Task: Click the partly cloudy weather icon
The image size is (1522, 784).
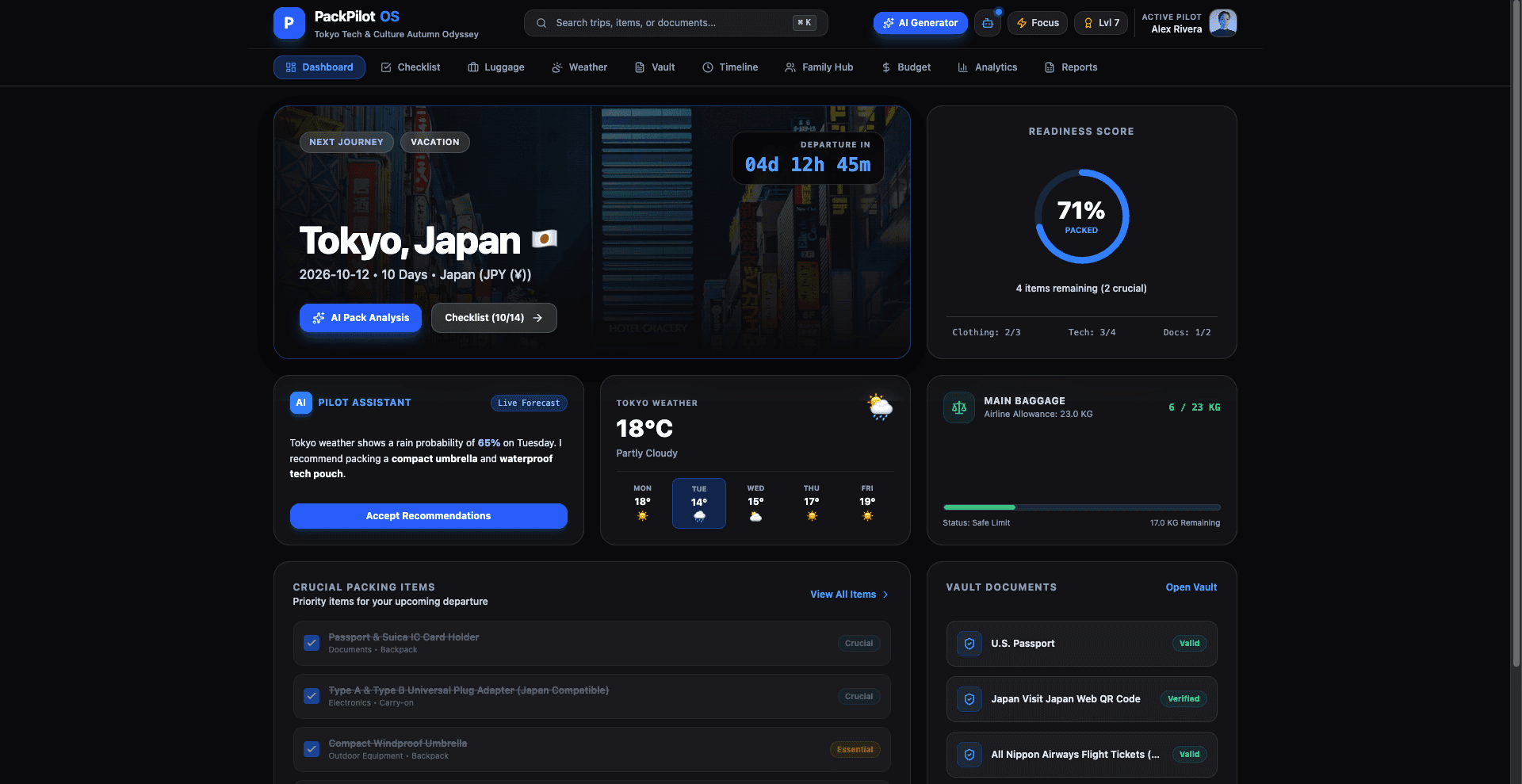Action: [x=880, y=407]
